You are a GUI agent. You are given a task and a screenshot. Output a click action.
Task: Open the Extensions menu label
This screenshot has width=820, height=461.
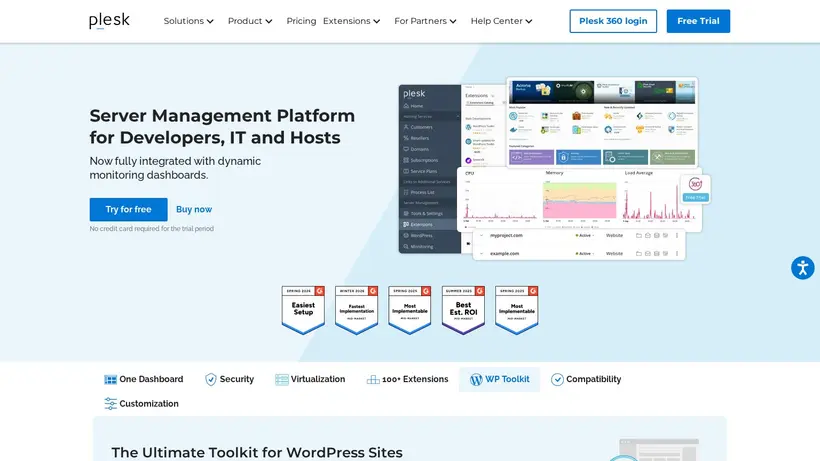pos(346,21)
